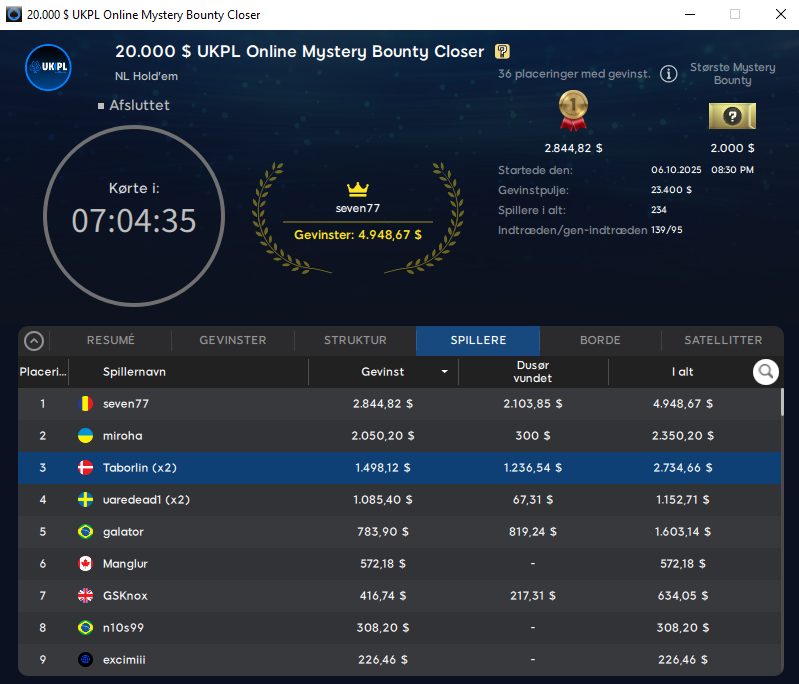Click the Romanian flag beside seven77
The width and height of the screenshot is (799, 684).
pyautogui.click(x=85, y=404)
